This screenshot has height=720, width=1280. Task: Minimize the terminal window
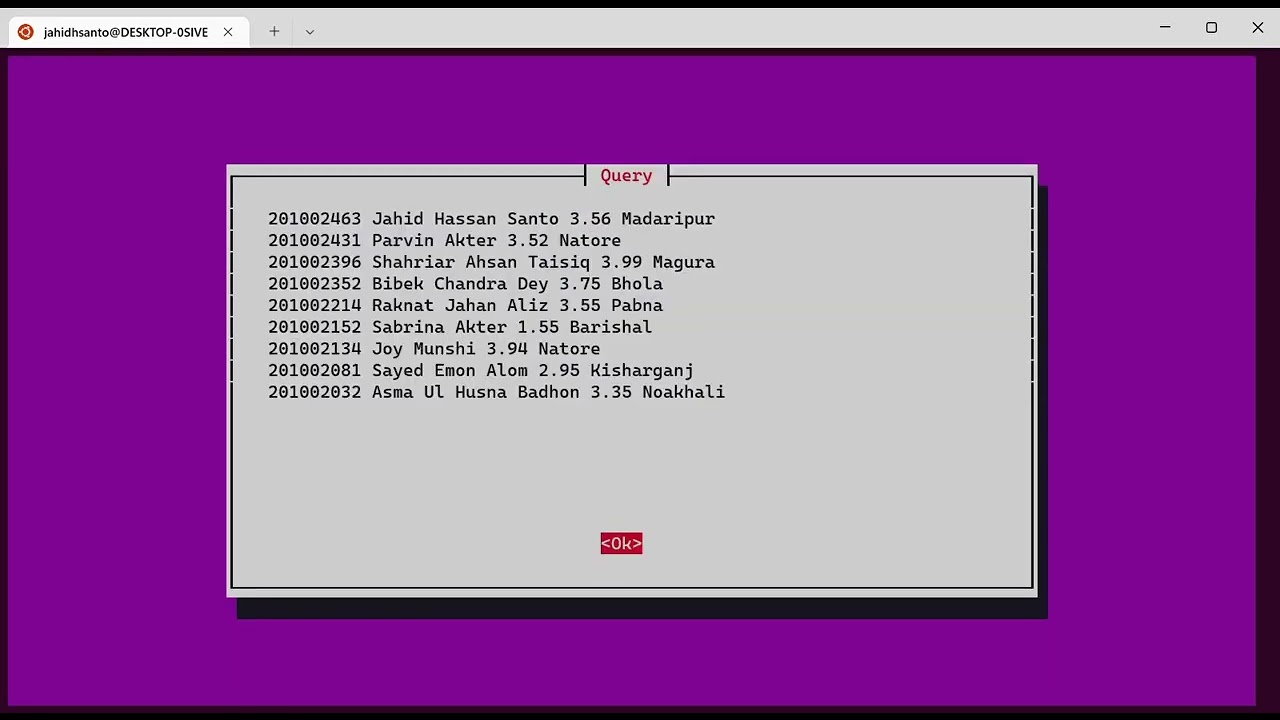pyautogui.click(x=1165, y=28)
